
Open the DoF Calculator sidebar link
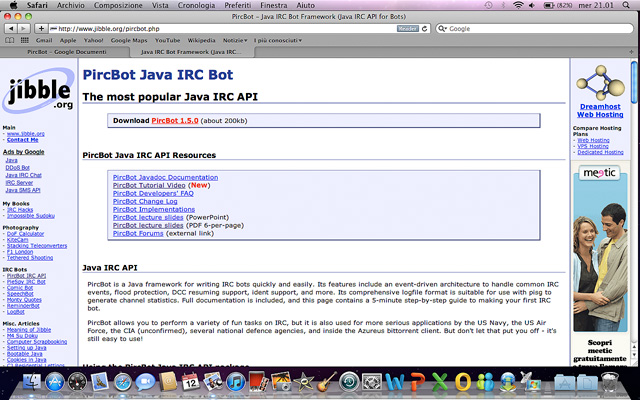coord(25,234)
